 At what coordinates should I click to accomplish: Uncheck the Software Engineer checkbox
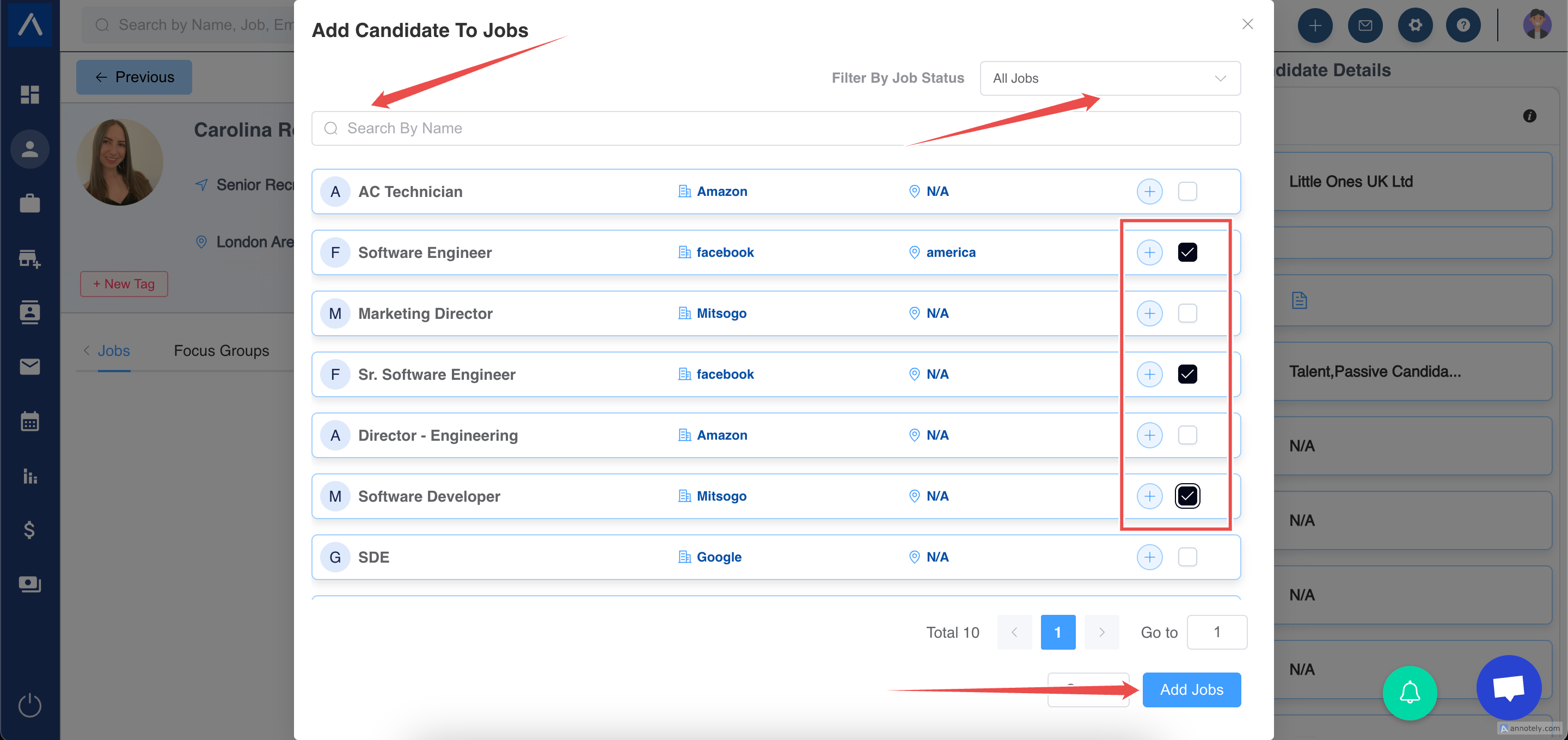1187,252
